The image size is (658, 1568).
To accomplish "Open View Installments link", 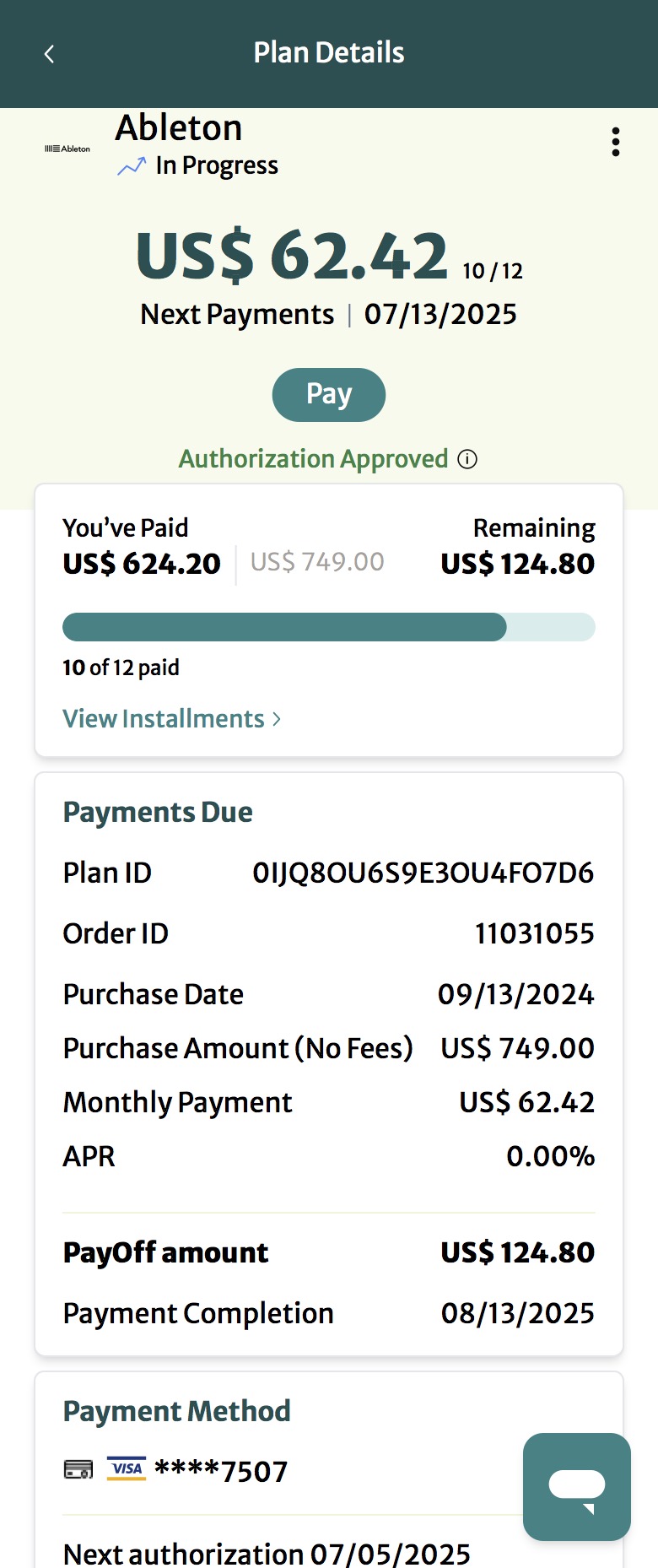I will (164, 719).
